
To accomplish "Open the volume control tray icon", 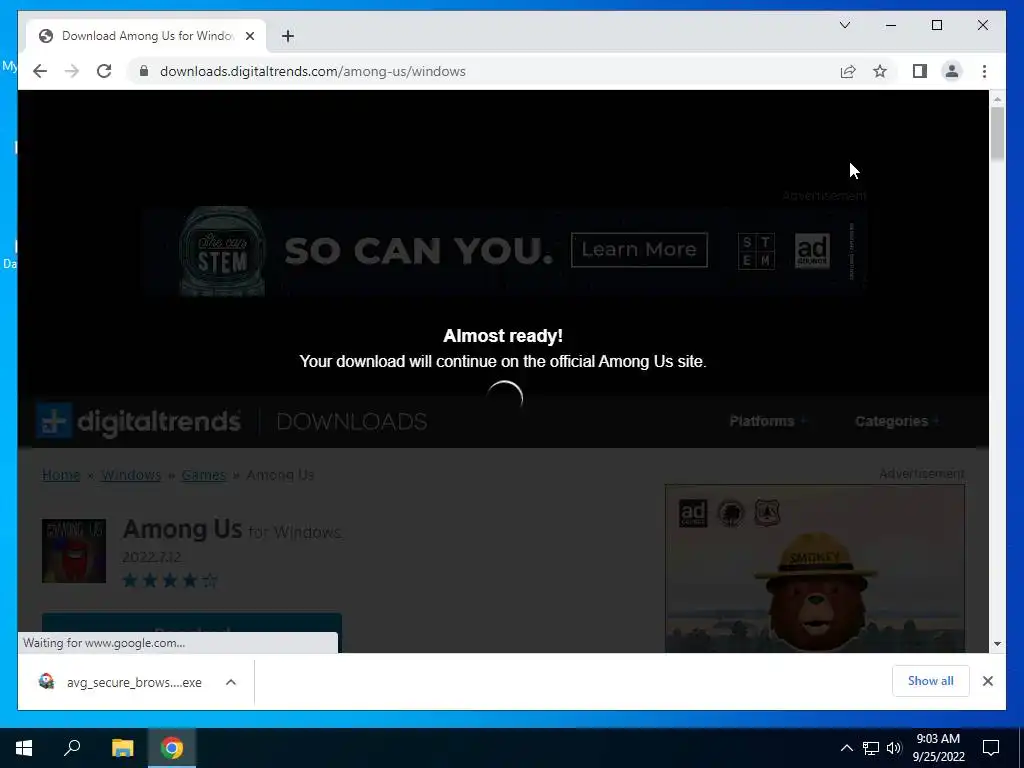I will click(894, 748).
